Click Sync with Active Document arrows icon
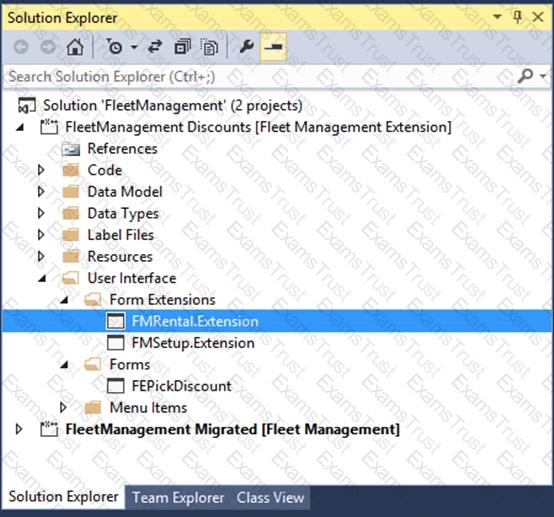554x517 pixels. pos(155,47)
